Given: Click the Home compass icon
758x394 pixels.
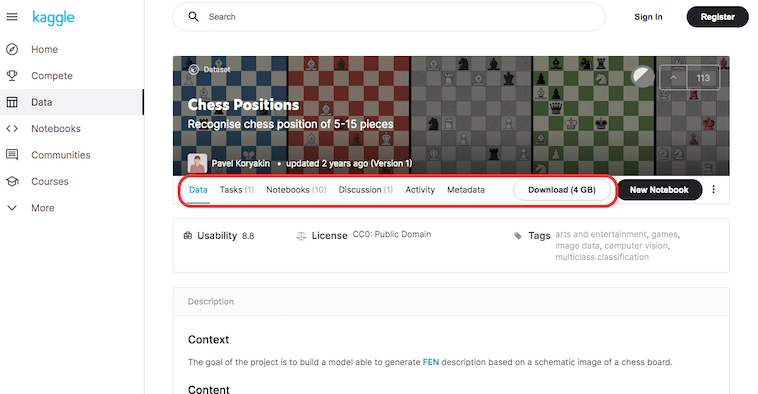Looking at the screenshot, I should coord(12,49).
